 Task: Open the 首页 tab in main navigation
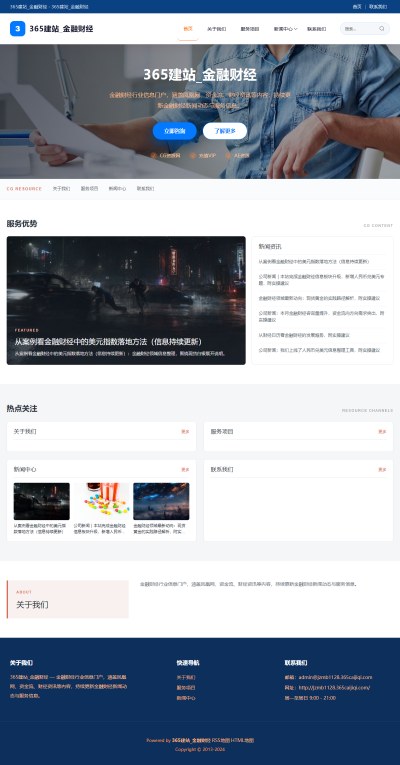click(x=188, y=29)
